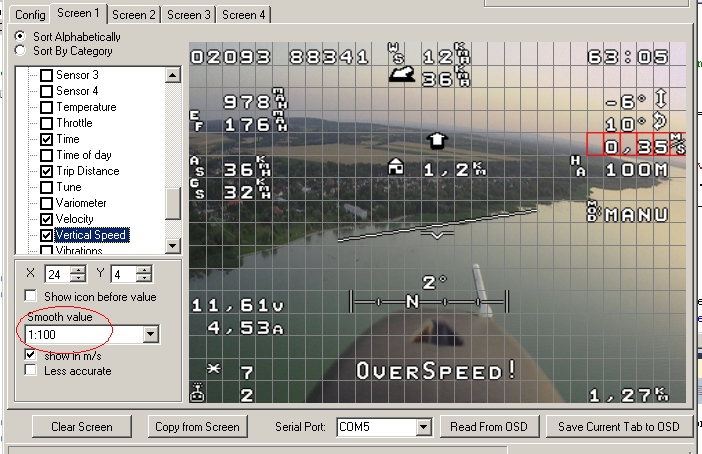Image resolution: width=702 pixels, height=454 pixels.
Task: Select the wind speed plane icon
Action: (403, 73)
